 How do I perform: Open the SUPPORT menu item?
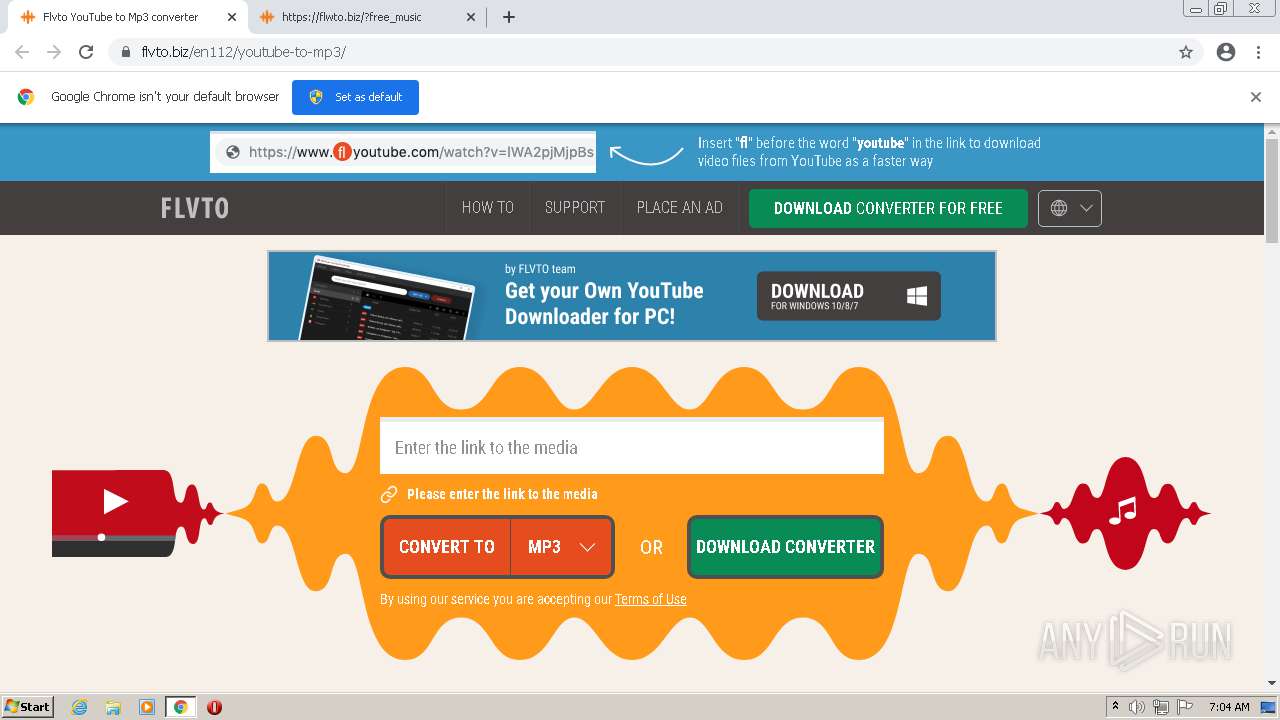click(575, 208)
